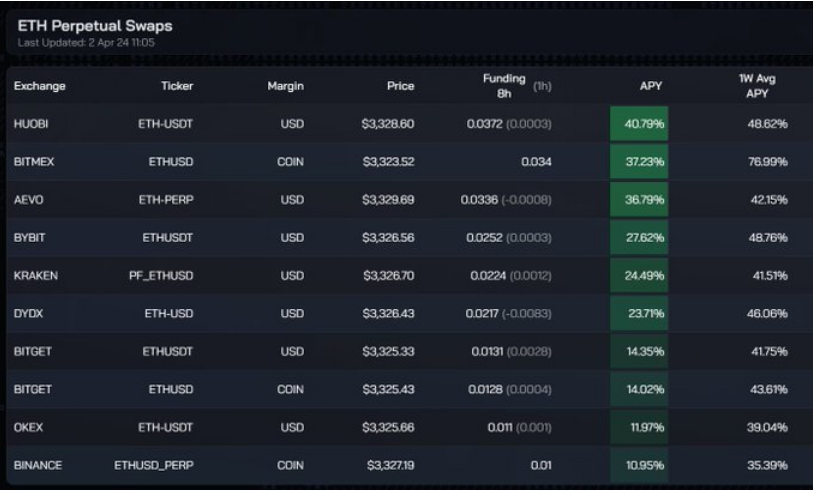The image size is (813, 490).
Task: Click the price $3,325.43
Action: pos(388,389)
